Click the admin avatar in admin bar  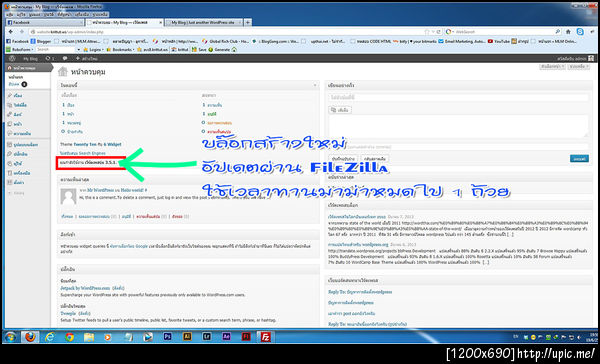pos(591,59)
